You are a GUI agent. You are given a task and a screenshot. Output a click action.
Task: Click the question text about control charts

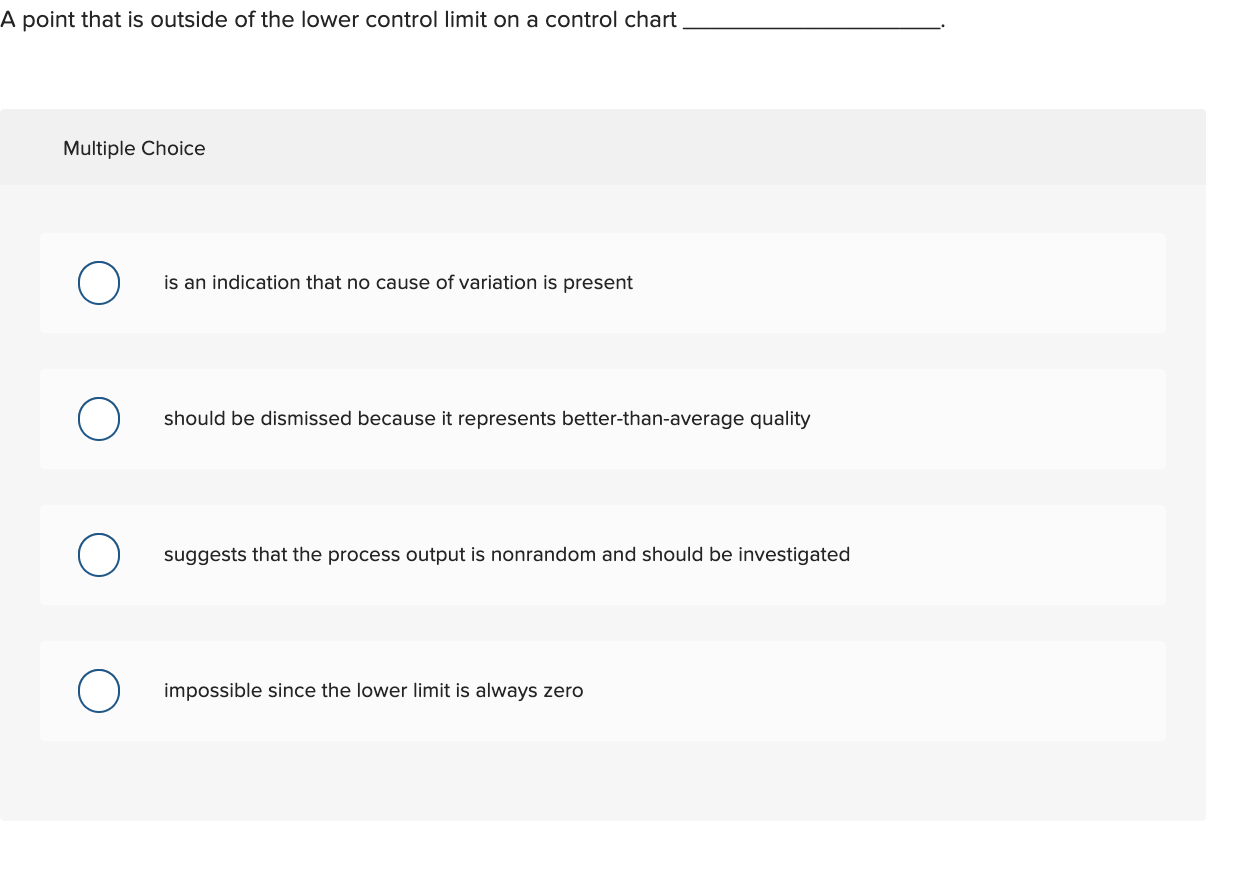pyautogui.click(x=340, y=18)
